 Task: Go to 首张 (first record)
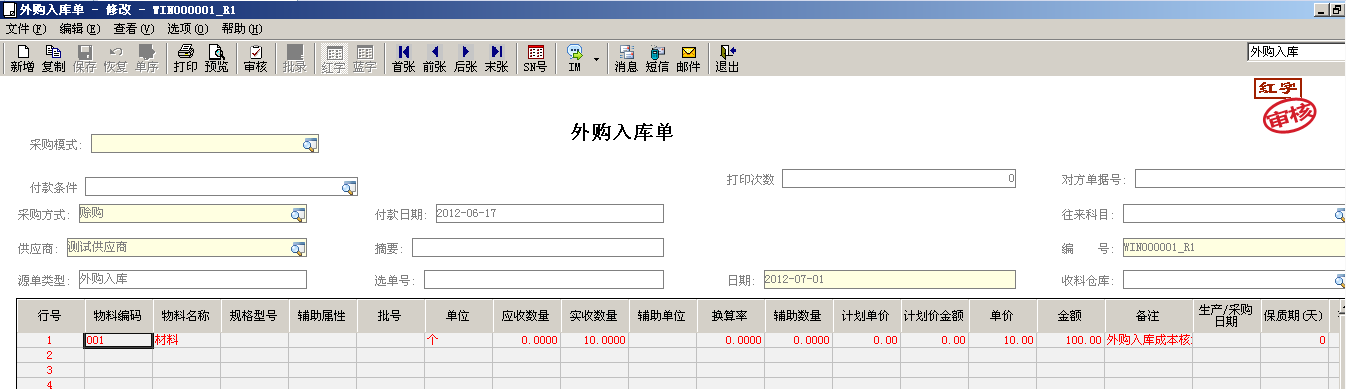coord(403,59)
